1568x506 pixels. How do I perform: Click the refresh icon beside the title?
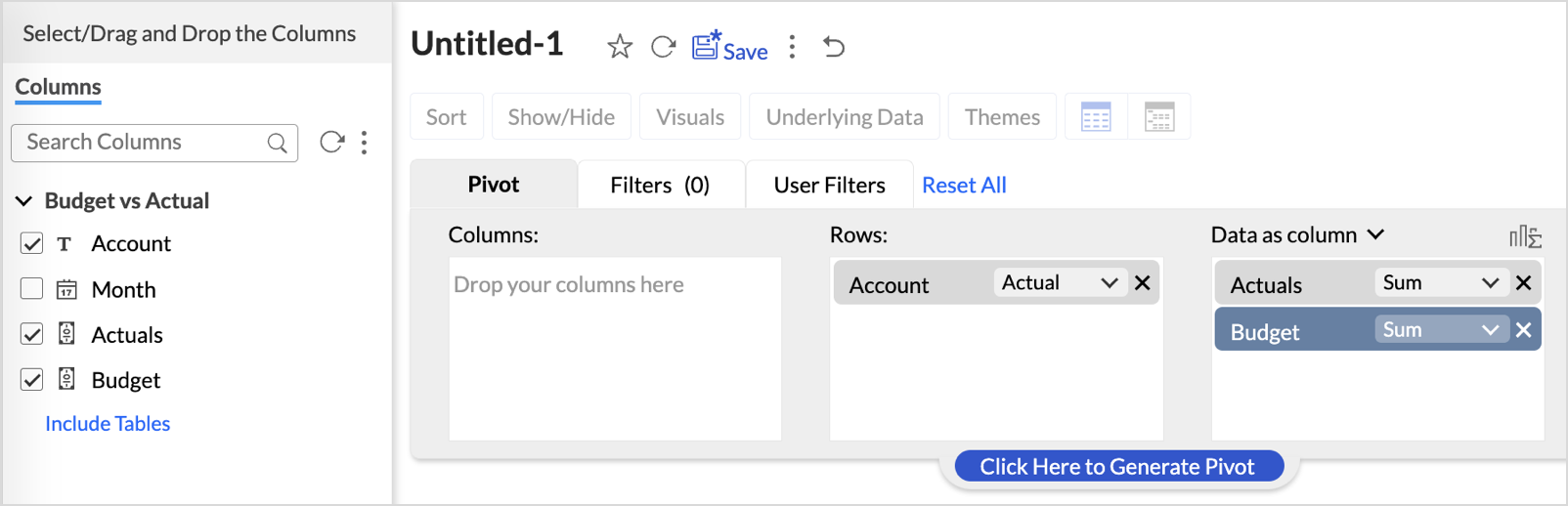663,47
